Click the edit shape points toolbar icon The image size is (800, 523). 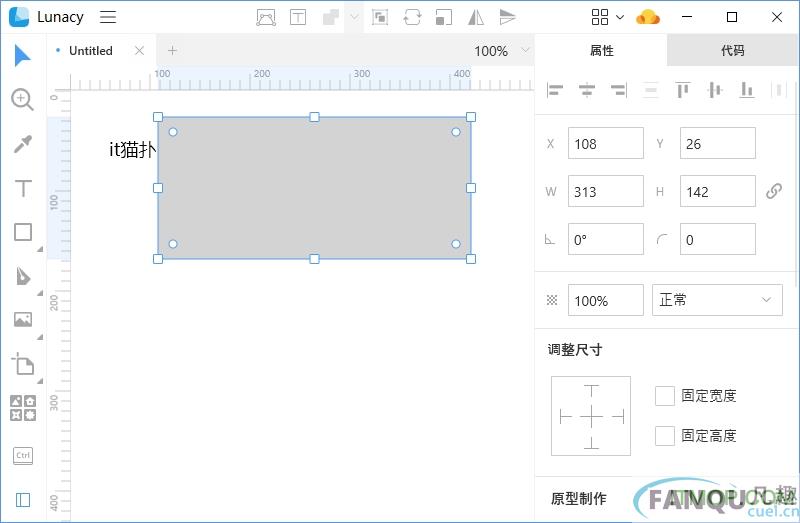tap(266, 17)
